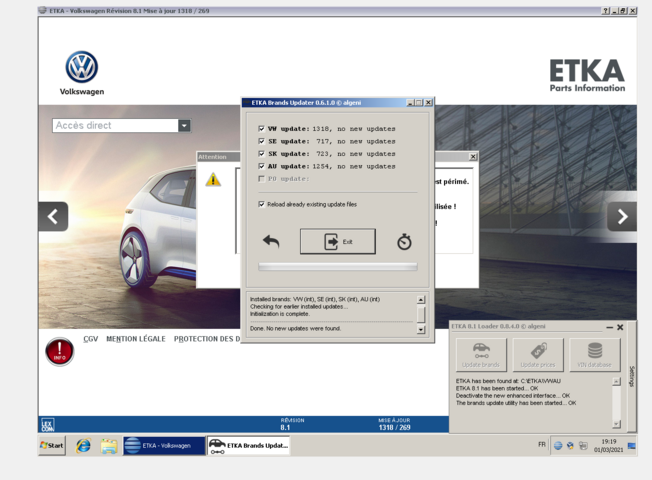This screenshot has height=480, width=652.
Task: Click the FR language indicator
Action: [541, 445]
